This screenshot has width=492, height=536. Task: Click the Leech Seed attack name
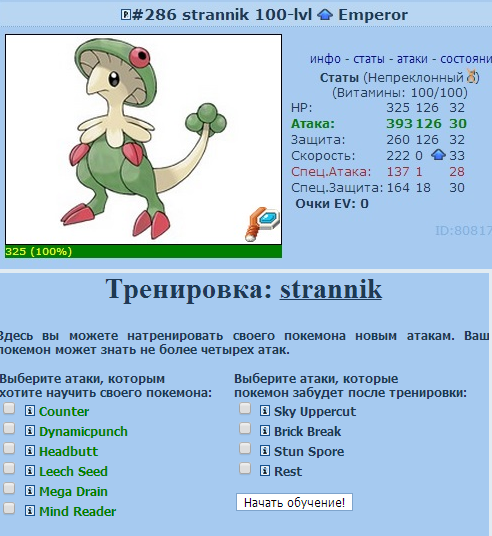[73, 471]
